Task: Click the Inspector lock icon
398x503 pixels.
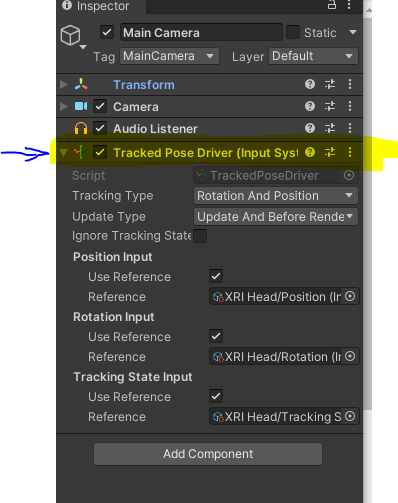Action: [x=332, y=5]
